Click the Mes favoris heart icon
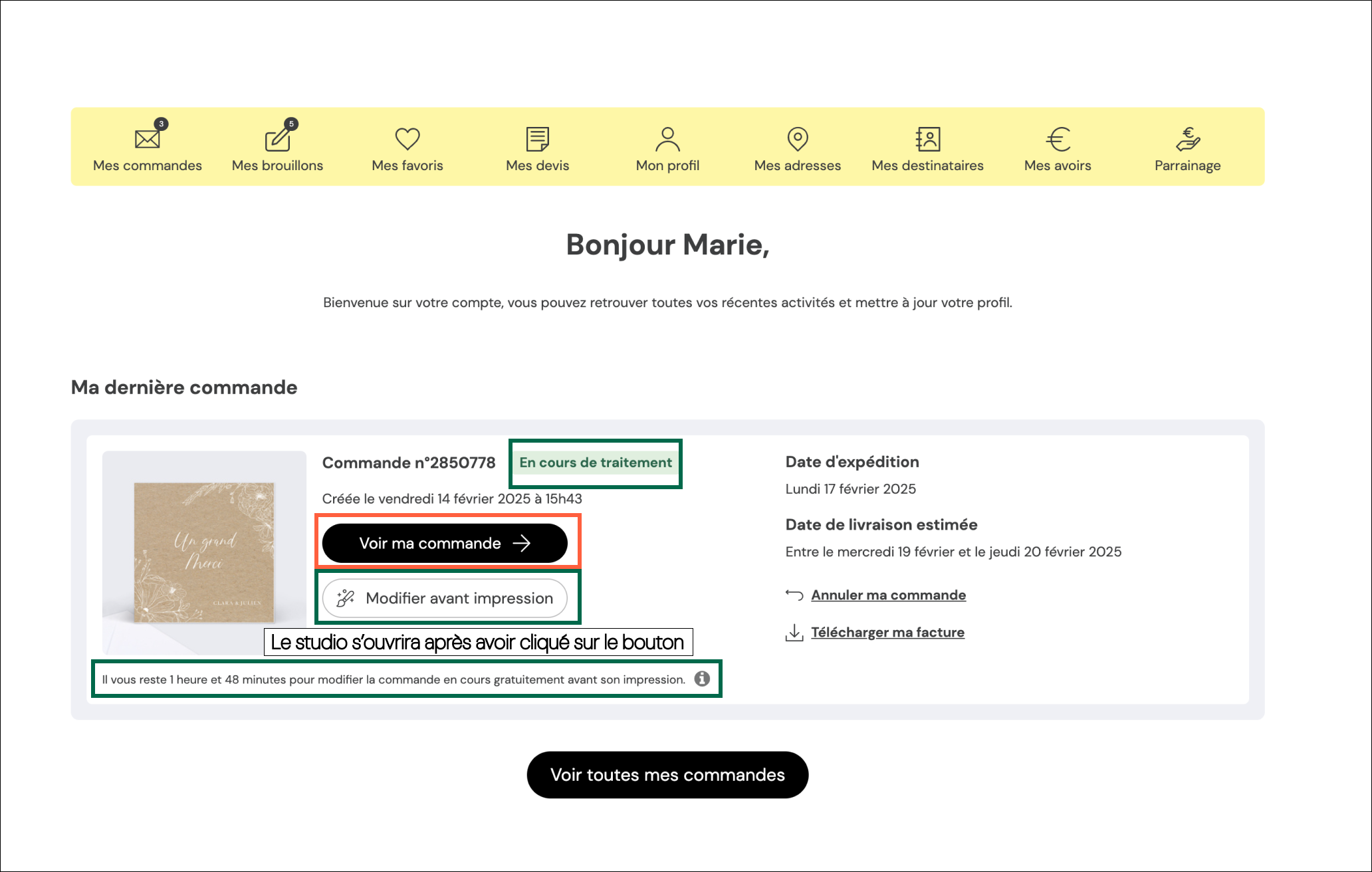This screenshot has width=1372, height=872. coord(407,139)
